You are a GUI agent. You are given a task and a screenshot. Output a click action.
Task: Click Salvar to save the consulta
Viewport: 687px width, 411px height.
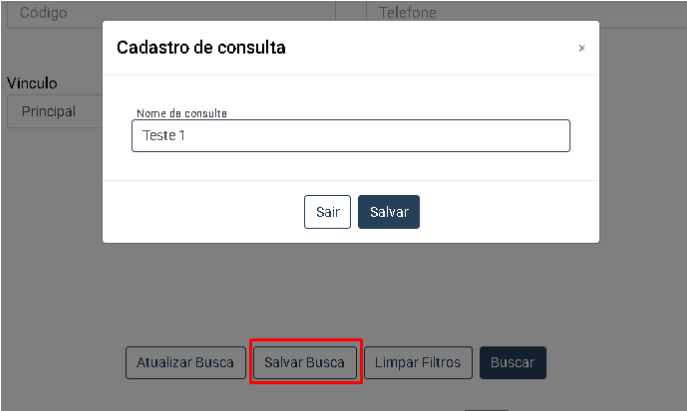click(x=388, y=212)
